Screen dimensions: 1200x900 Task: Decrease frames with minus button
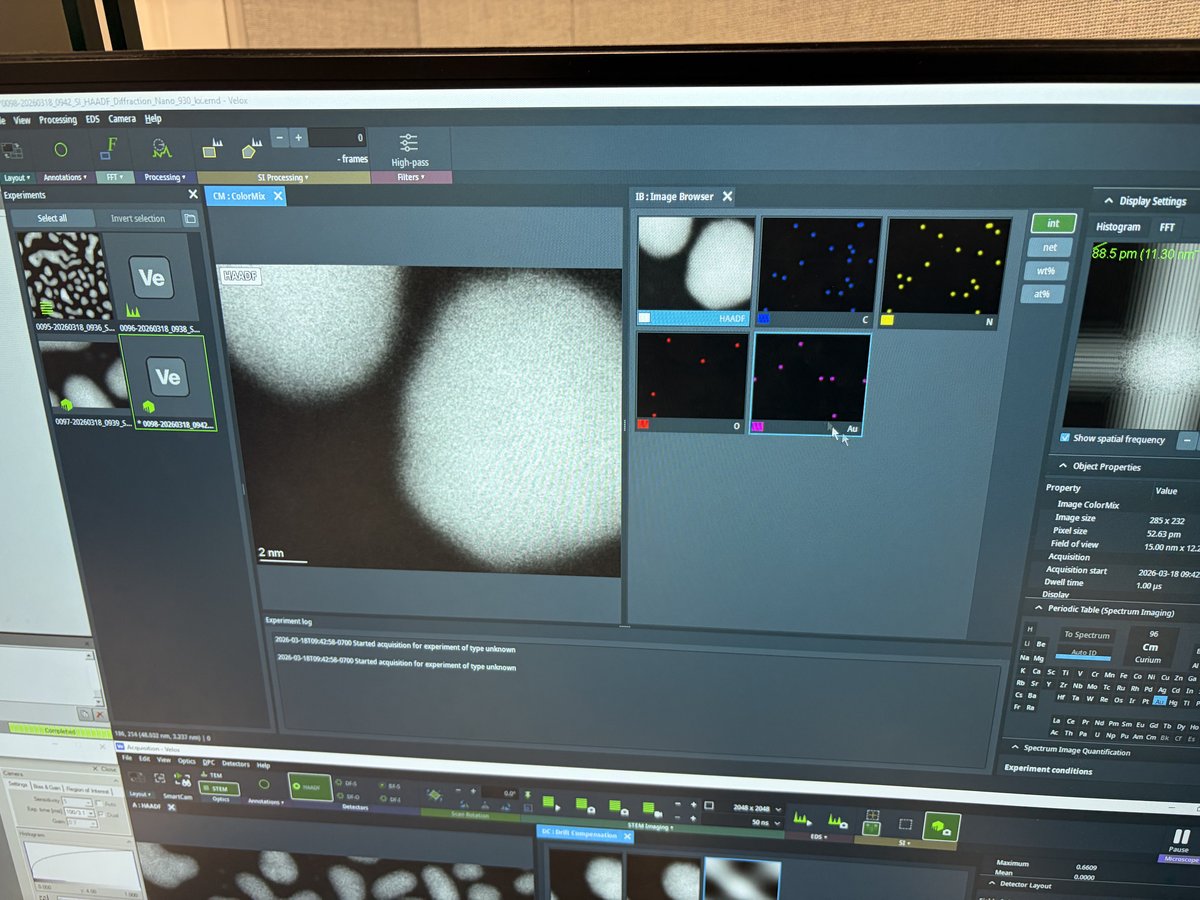(280, 137)
